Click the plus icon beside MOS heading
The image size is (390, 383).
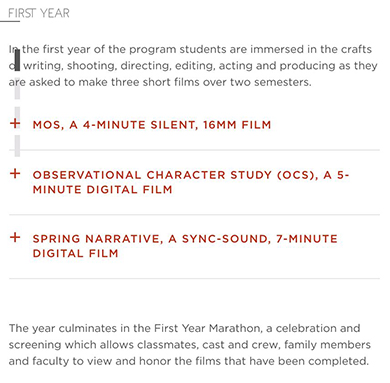(x=15, y=123)
